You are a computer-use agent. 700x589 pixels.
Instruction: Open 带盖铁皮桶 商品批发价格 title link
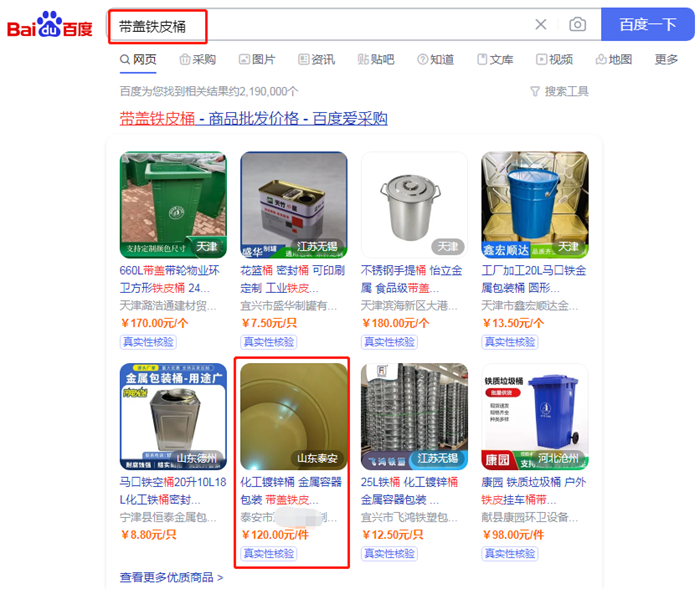click(253, 119)
